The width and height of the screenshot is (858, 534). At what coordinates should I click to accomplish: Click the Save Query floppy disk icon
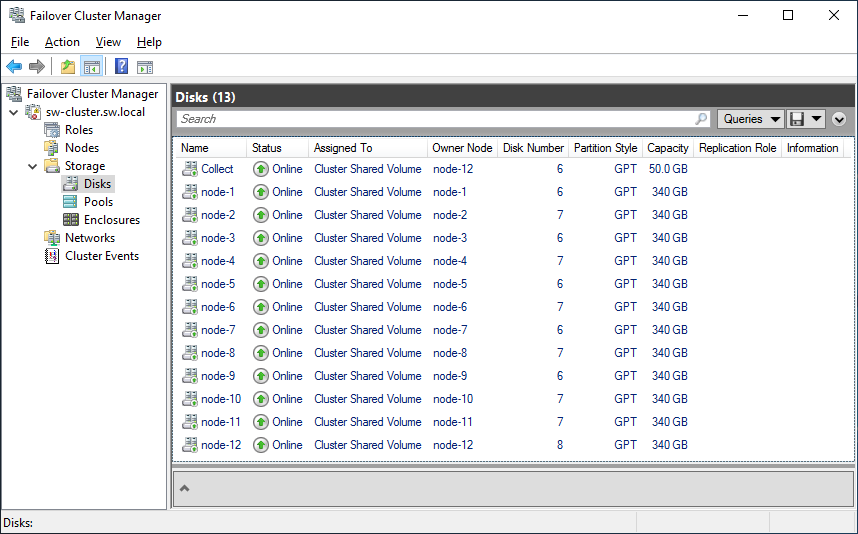[797, 119]
